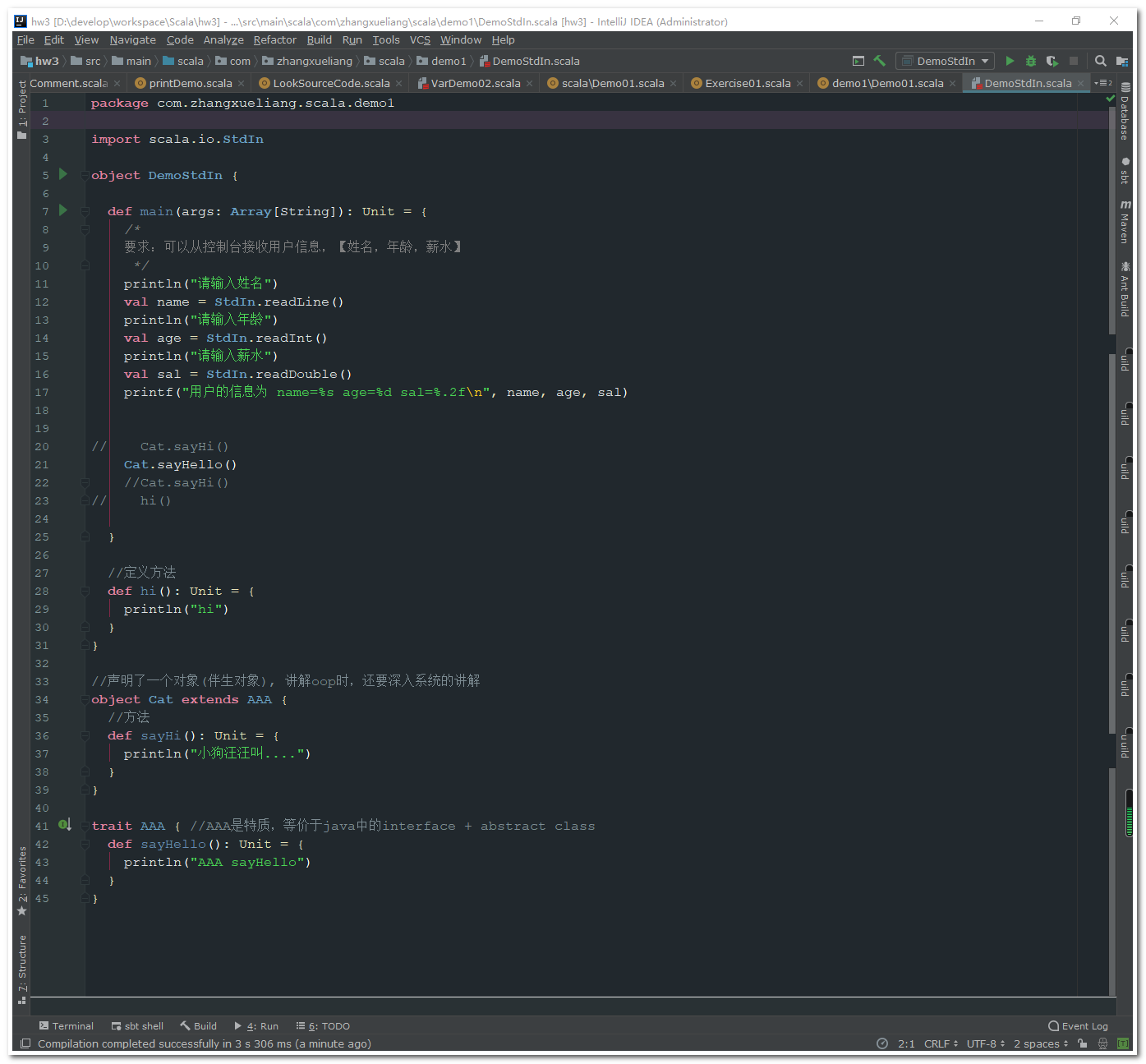Viewport: 1146px width, 1064px height.
Task: Show hidden tabs list dropdown
Action: click(x=1103, y=83)
